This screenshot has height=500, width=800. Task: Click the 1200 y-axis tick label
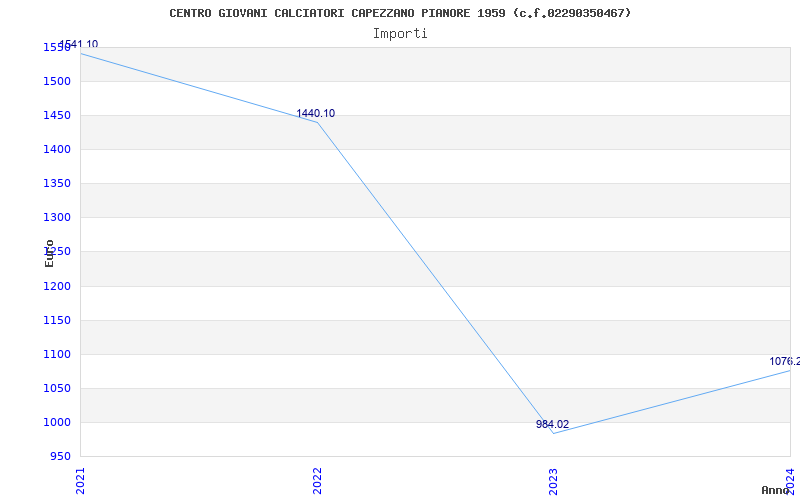57,286
